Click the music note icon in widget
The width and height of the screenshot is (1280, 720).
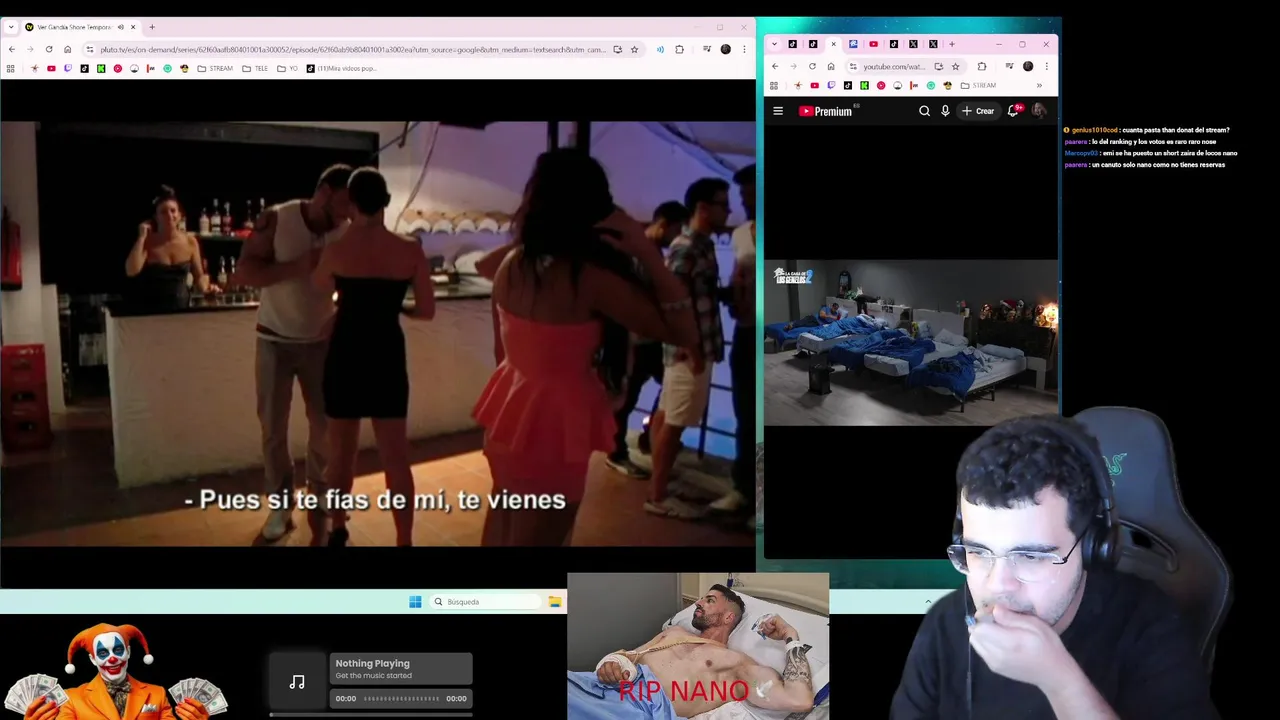297,682
